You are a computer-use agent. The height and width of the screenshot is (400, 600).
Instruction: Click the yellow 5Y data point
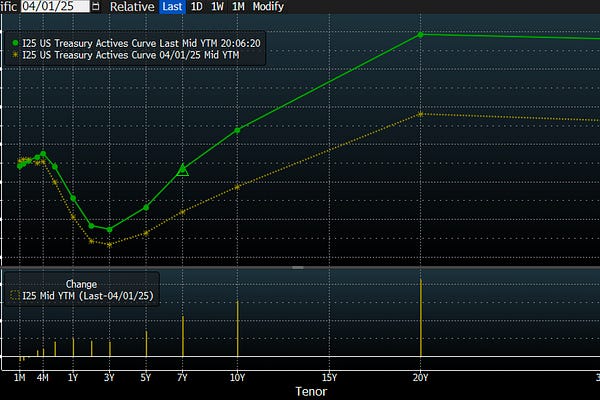[x=146, y=233]
